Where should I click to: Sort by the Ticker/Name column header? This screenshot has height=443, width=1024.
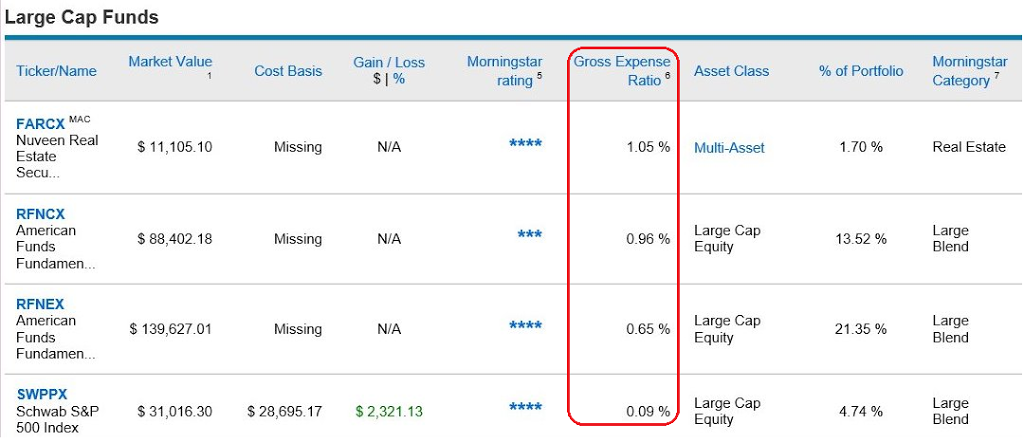56,71
